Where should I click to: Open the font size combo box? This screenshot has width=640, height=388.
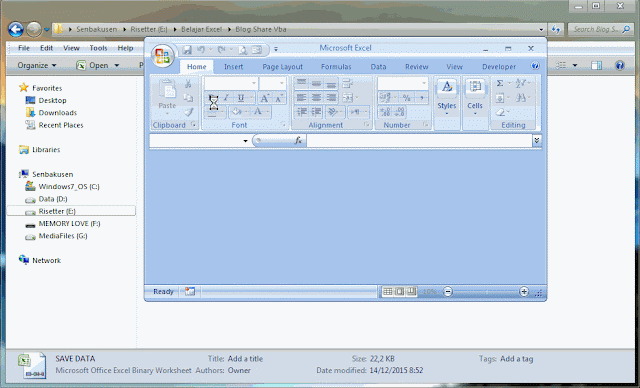pyautogui.click(x=272, y=83)
